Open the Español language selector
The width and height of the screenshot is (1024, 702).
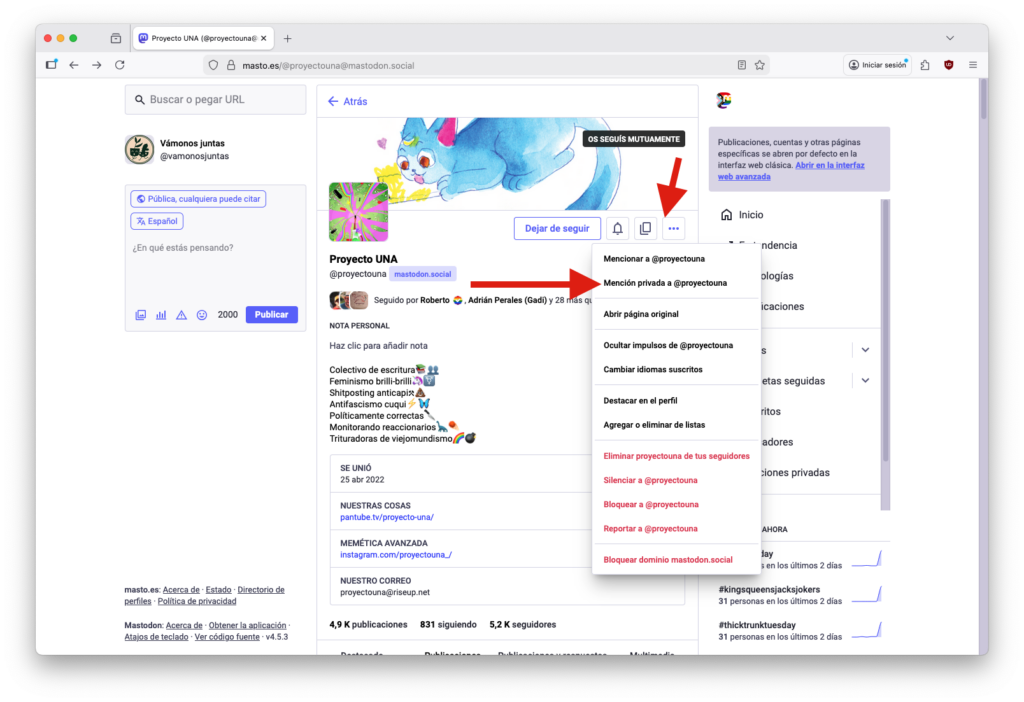click(x=157, y=220)
